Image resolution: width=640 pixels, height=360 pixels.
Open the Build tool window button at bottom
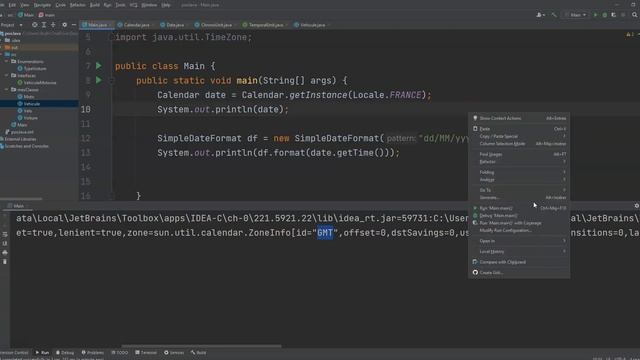[198, 353]
